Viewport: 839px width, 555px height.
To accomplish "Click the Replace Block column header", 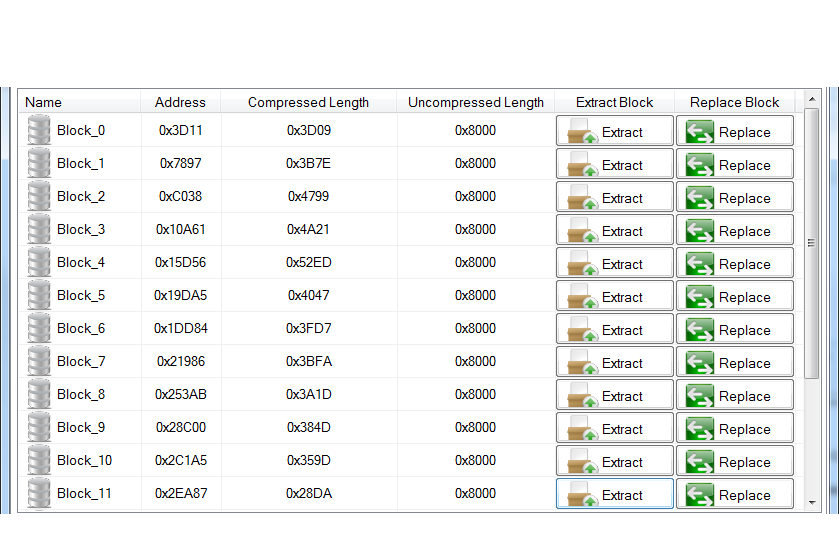I will click(x=734, y=102).
